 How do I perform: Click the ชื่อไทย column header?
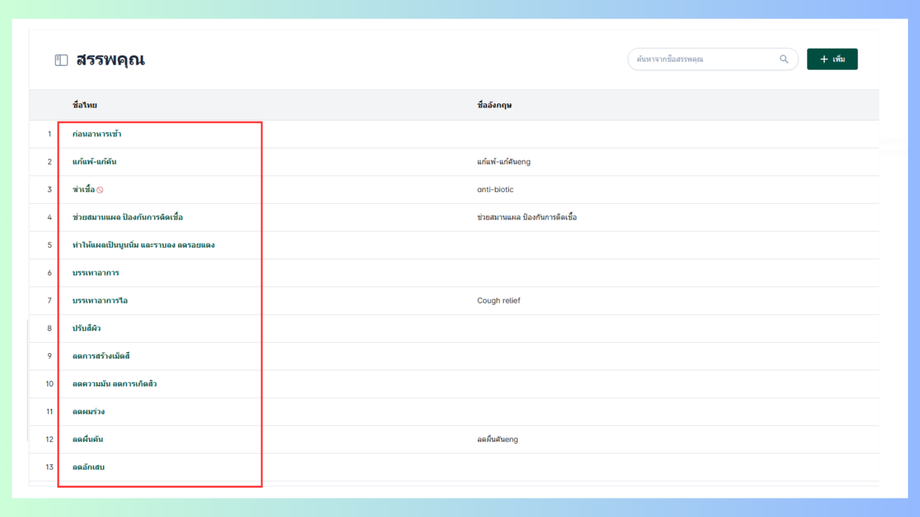[85, 105]
